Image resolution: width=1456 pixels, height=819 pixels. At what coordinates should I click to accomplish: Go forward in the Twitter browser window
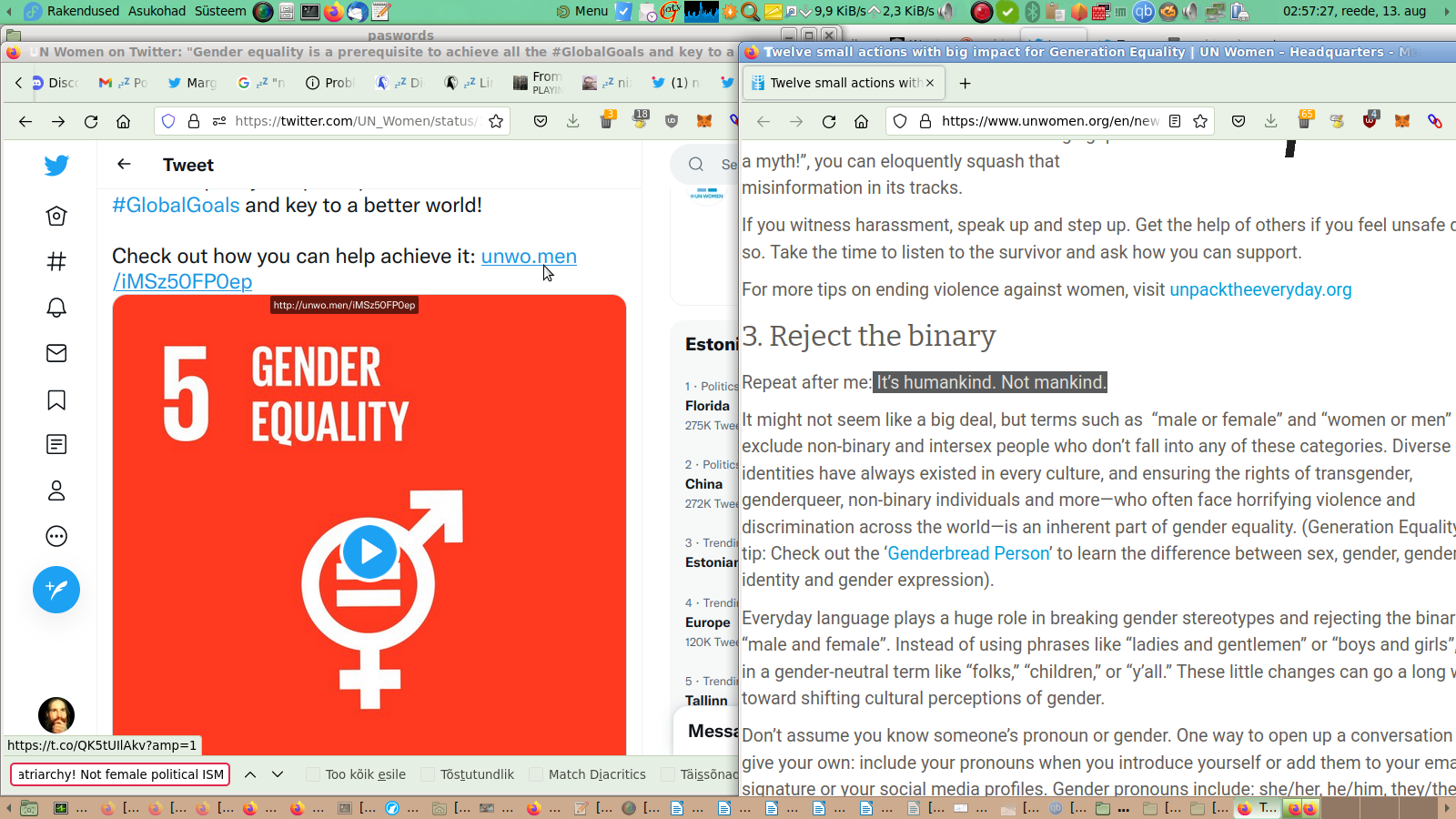pos(58,121)
